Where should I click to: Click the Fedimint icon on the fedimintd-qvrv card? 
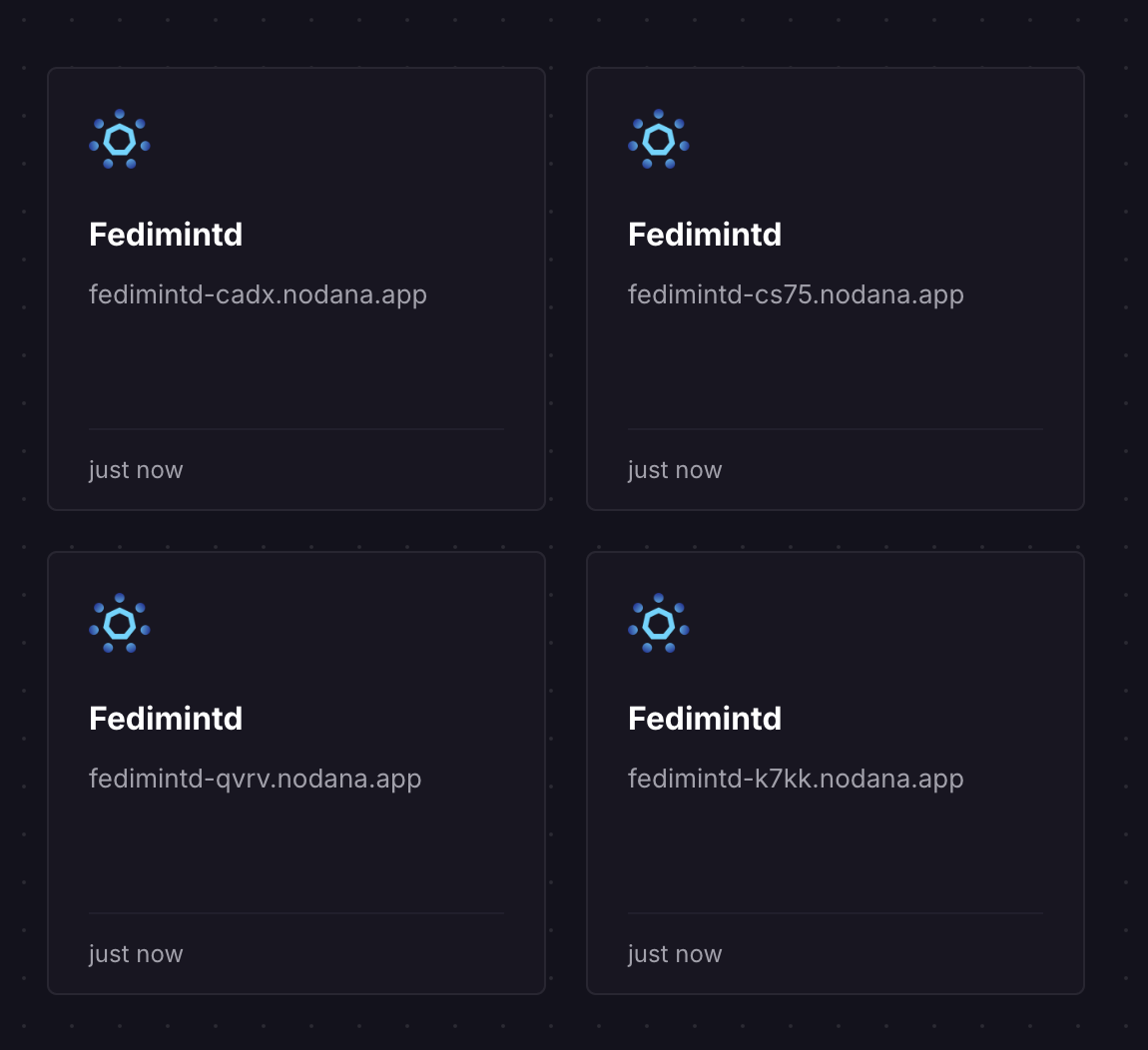click(x=120, y=623)
